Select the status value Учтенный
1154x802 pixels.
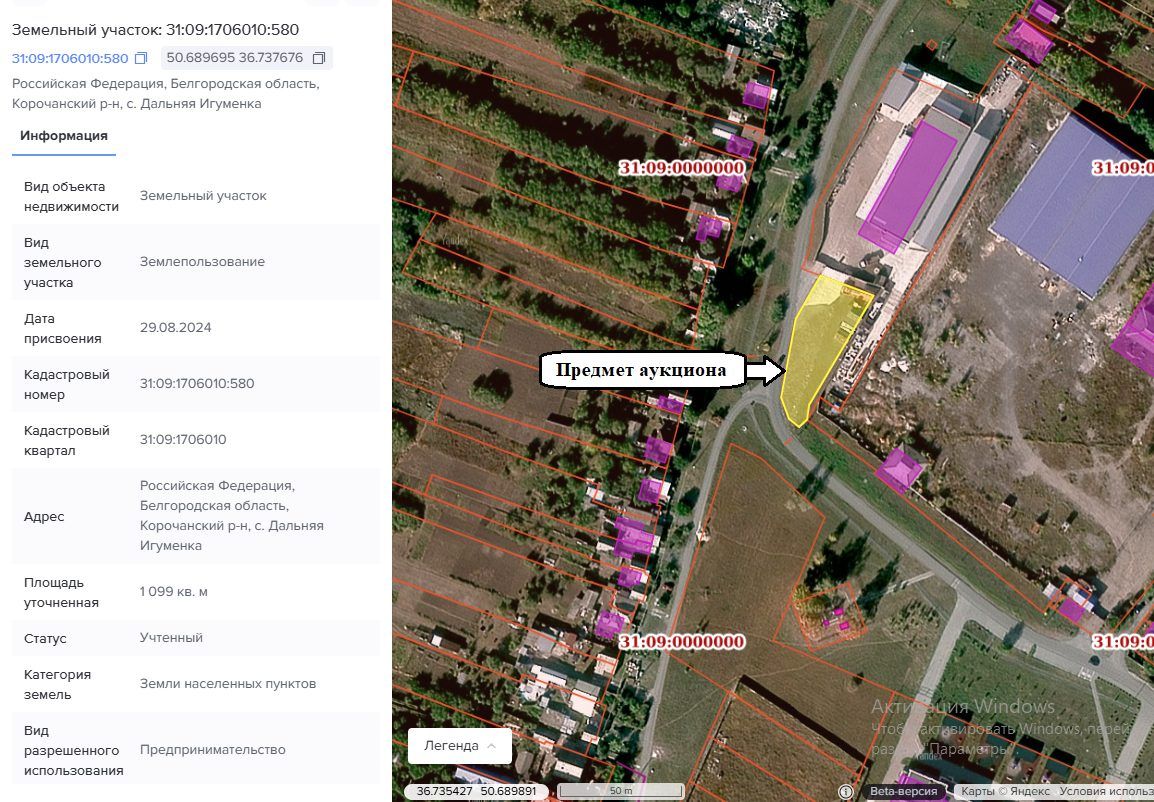coord(171,638)
